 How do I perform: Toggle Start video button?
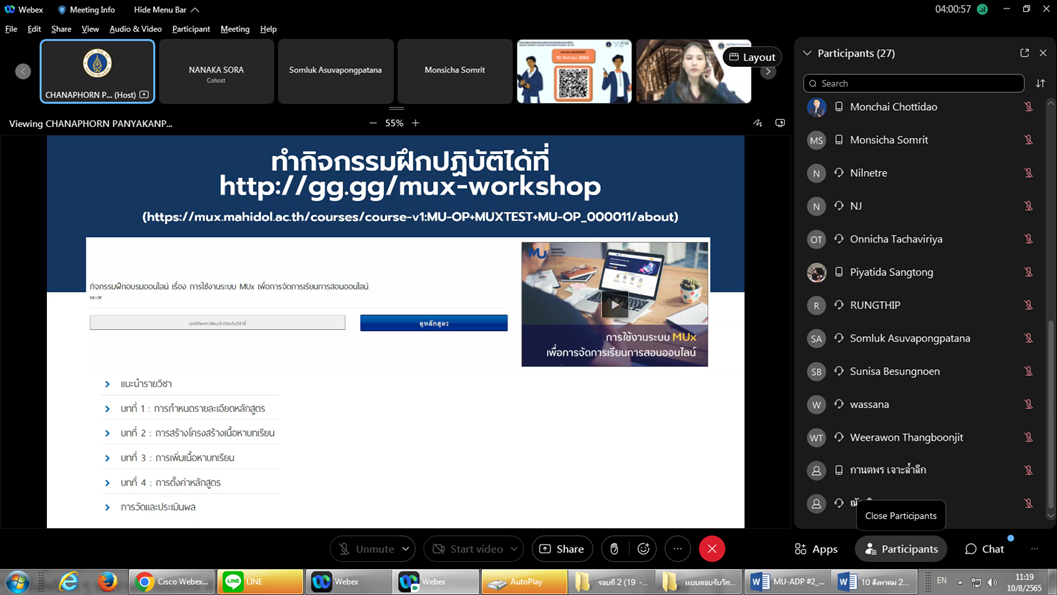[x=467, y=549]
